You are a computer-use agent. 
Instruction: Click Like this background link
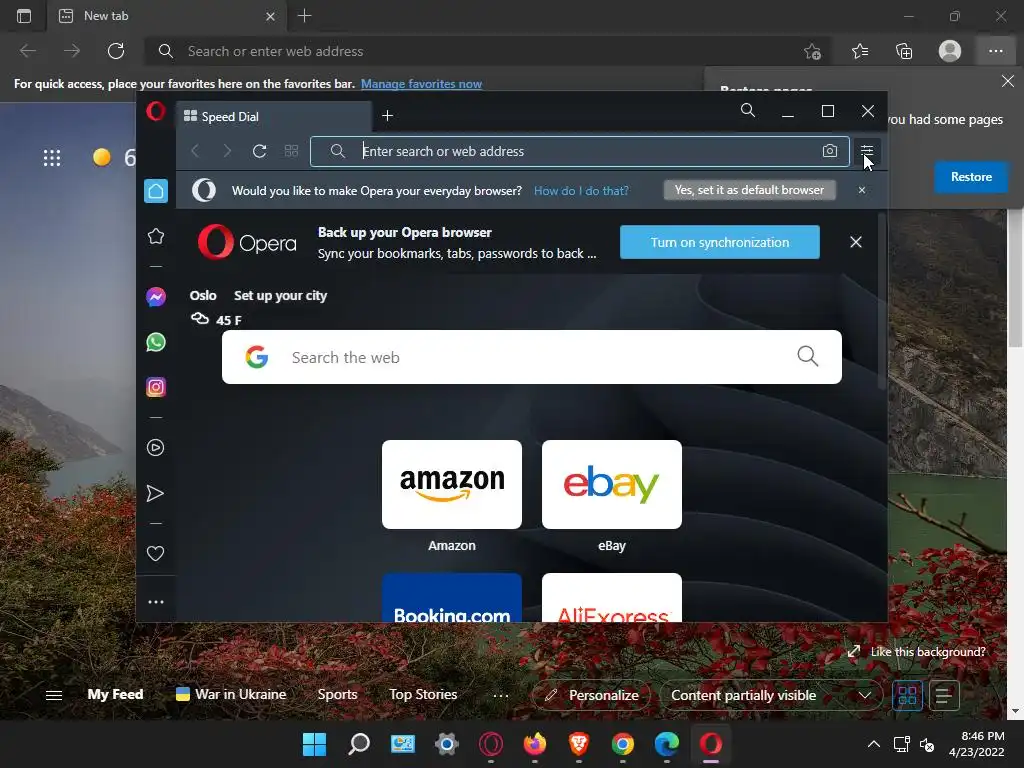tap(927, 652)
